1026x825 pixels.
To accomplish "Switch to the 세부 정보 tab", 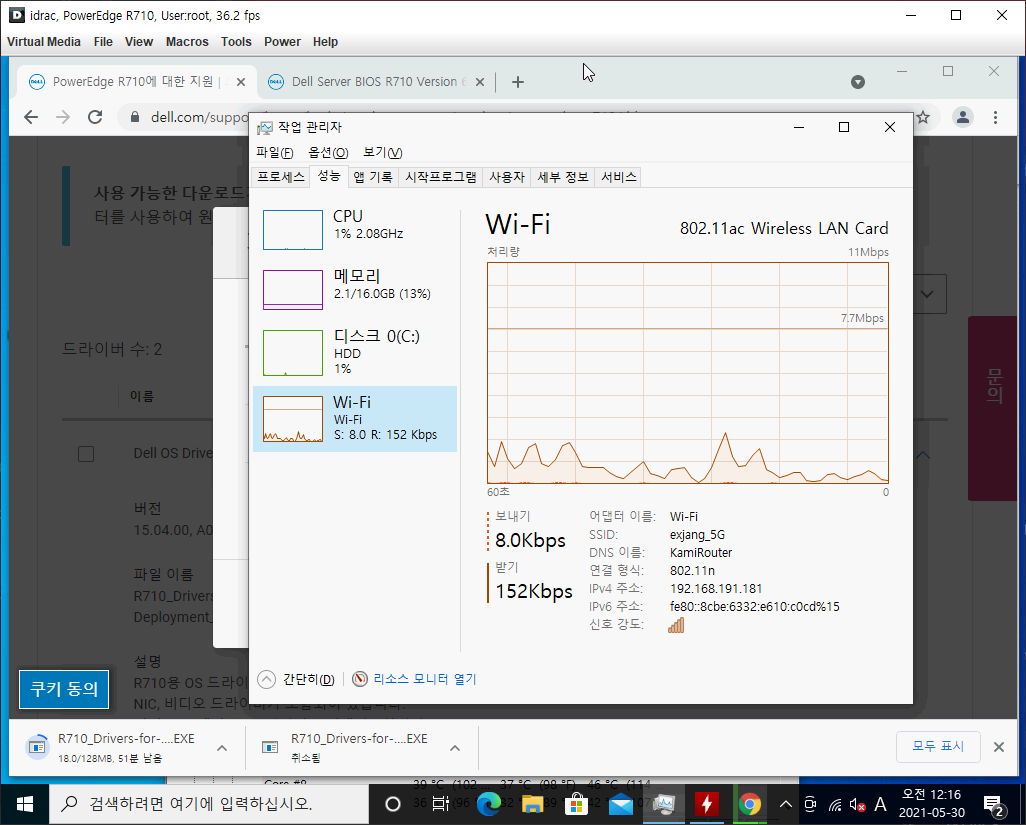I will [563, 177].
